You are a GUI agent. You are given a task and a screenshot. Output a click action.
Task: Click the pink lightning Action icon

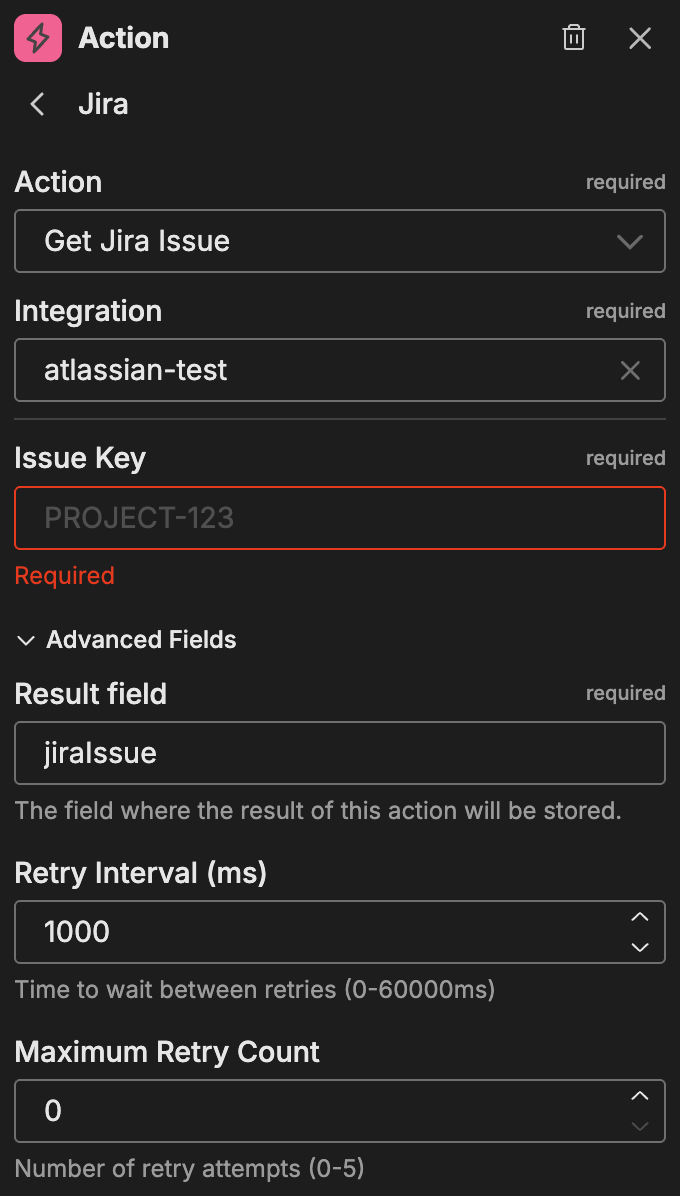pyautogui.click(x=36, y=38)
